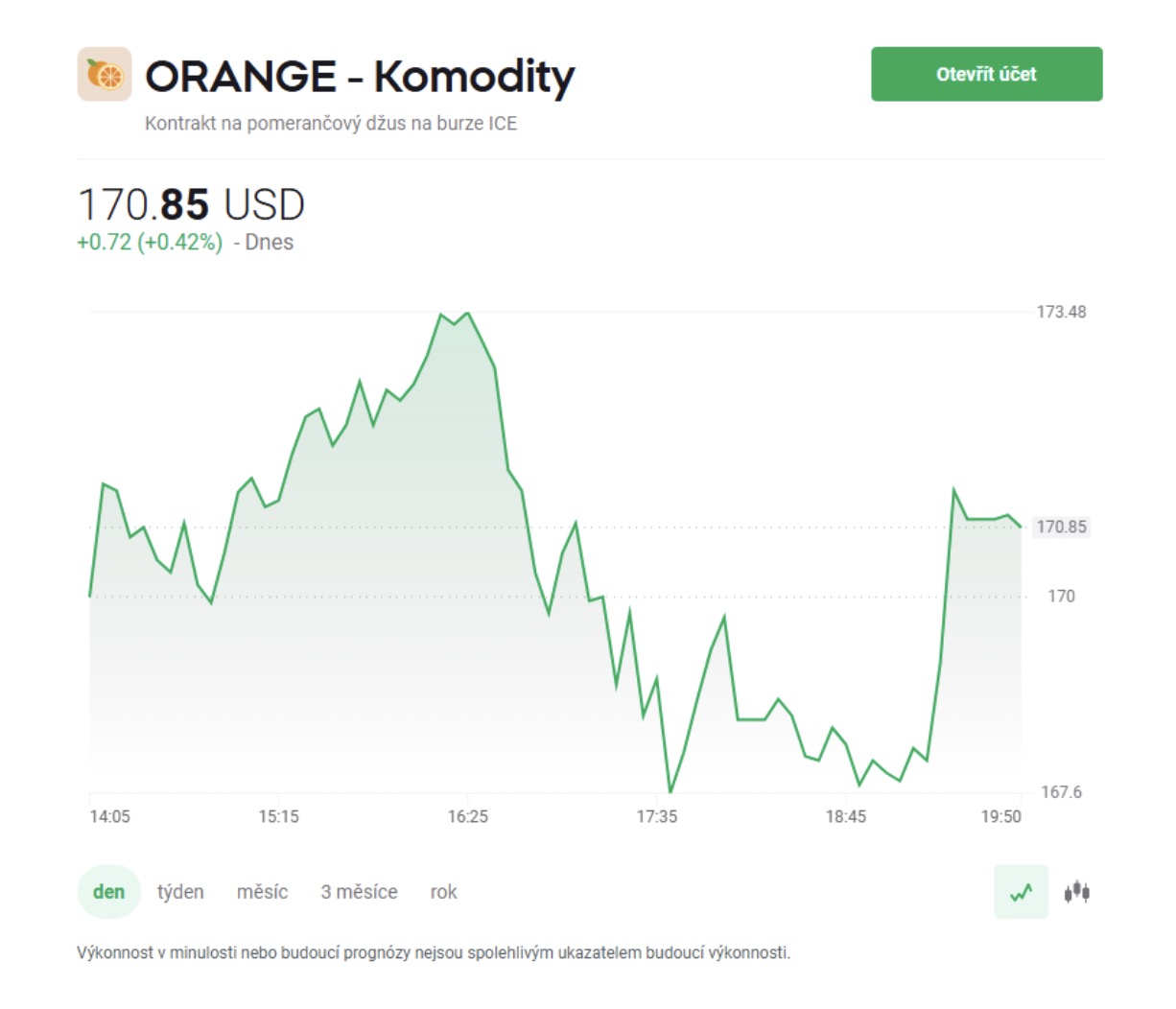Switch to line chart view icon

click(x=1021, y=892)
